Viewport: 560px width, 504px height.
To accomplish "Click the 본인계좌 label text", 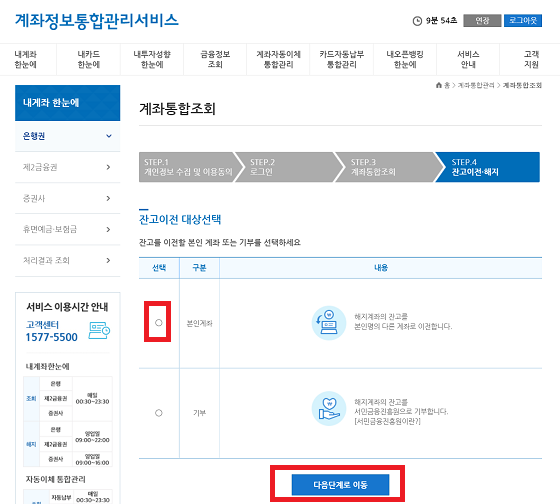I will 199,324.
